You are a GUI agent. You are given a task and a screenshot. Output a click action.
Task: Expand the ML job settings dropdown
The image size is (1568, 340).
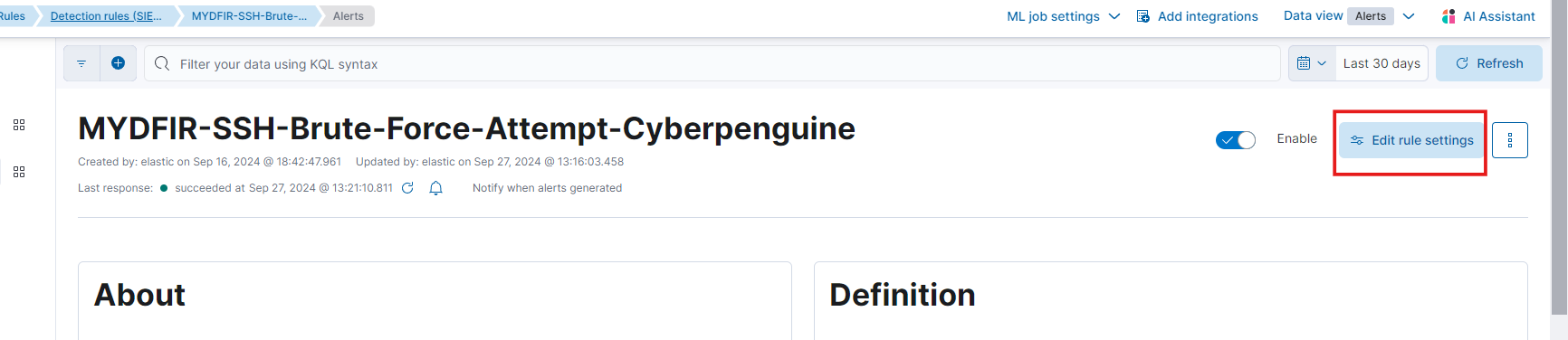pyautogui.click(x=1064, y=16)
